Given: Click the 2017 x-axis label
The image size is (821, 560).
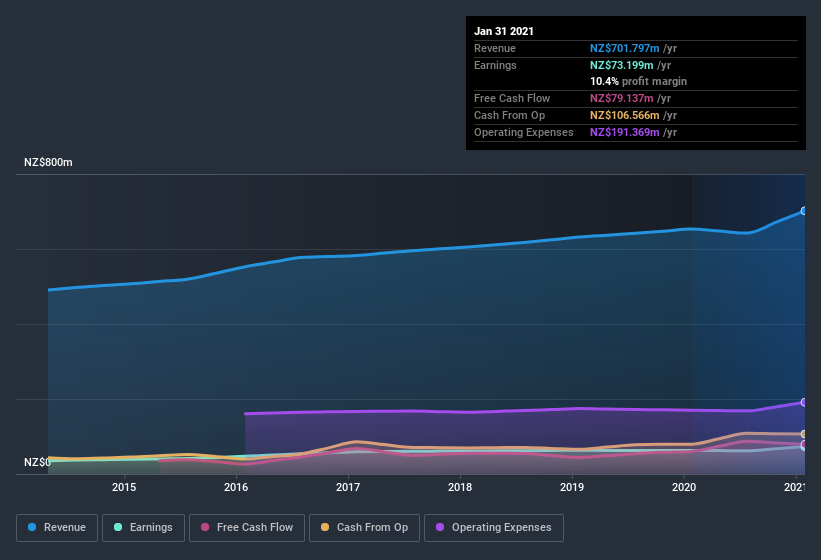Looking at the screenshot, I should coord(348,487).
